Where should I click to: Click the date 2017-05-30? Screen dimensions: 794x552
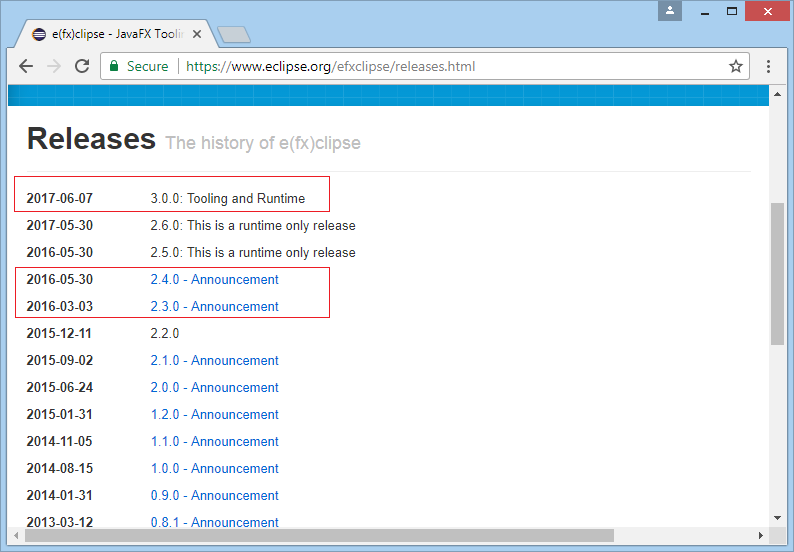coord(60,225)
